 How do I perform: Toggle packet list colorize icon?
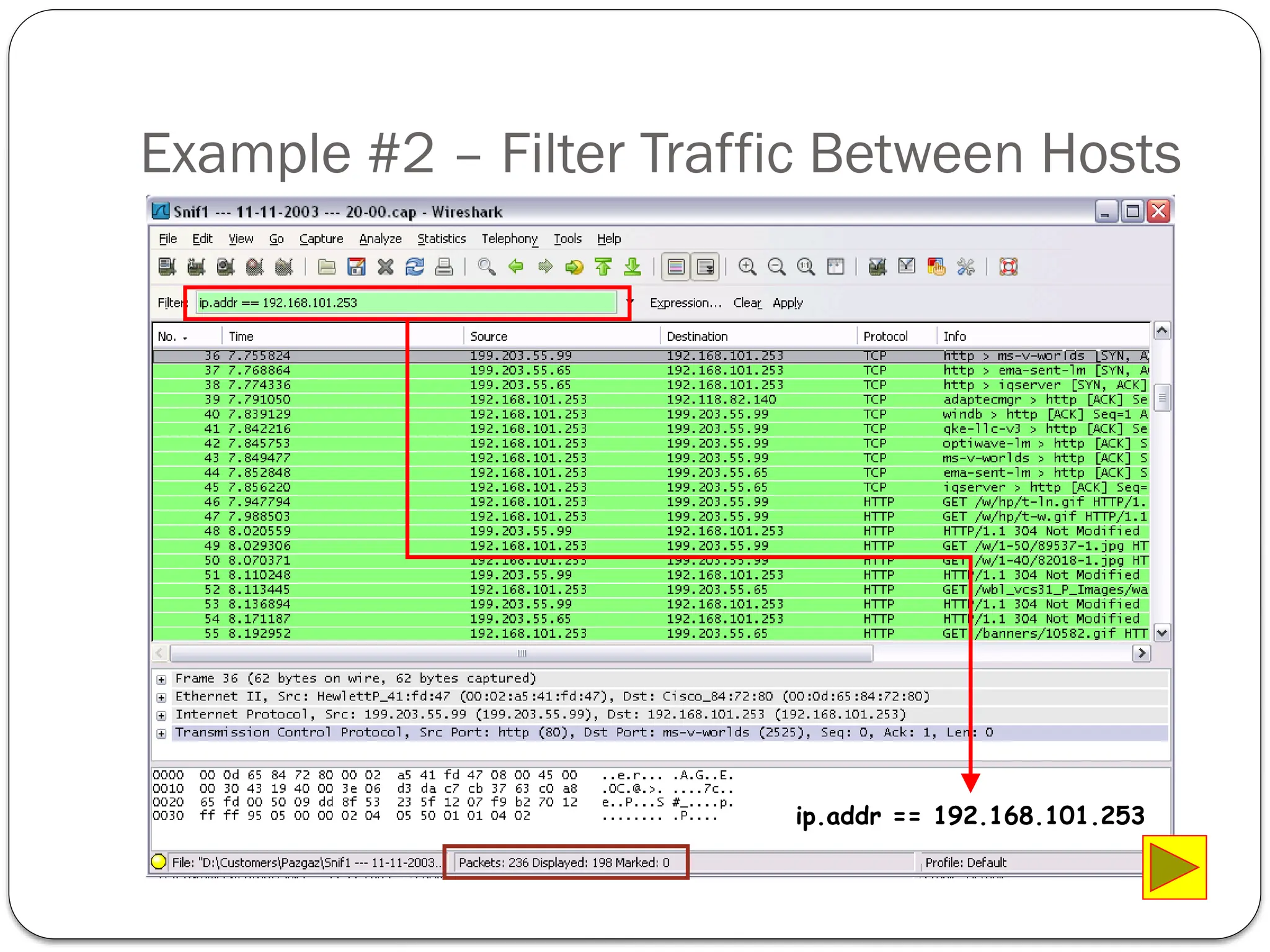click(x=676, y=267)
